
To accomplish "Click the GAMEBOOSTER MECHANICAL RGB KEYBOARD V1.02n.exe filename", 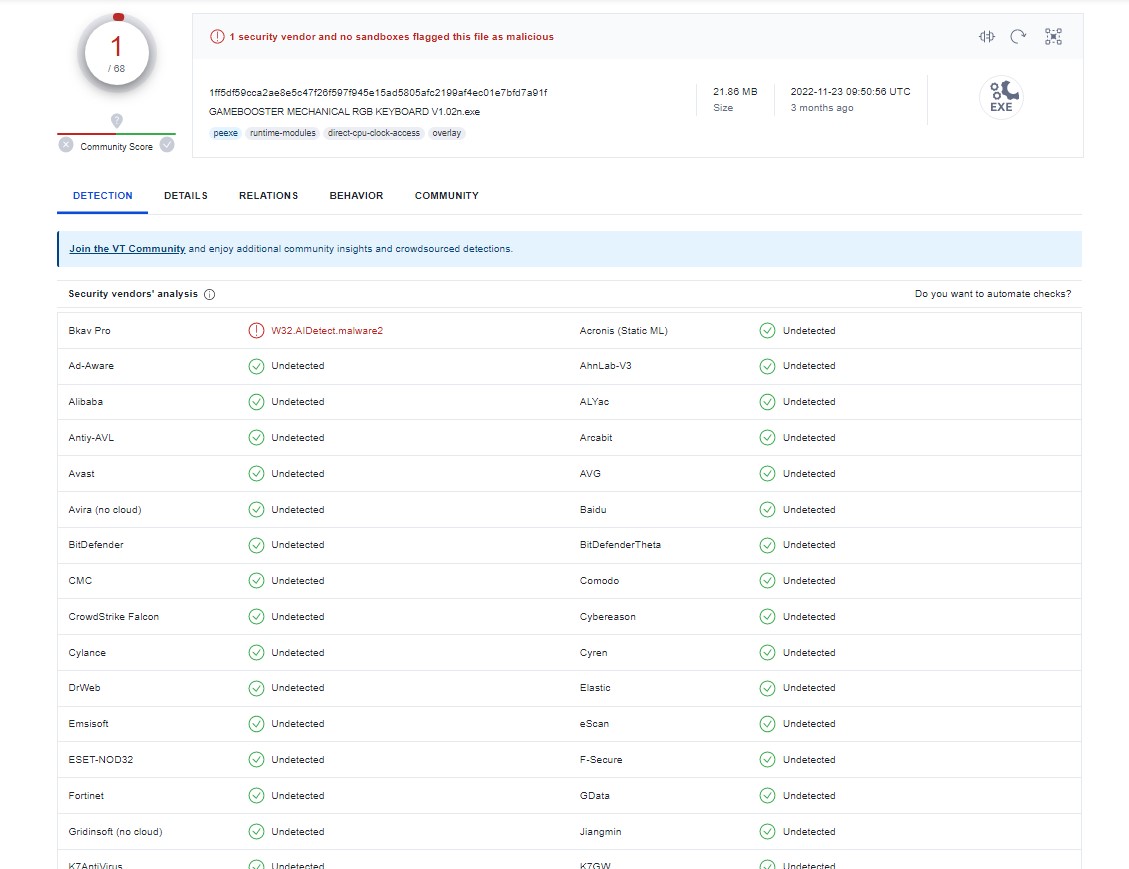I will (344, 112).
